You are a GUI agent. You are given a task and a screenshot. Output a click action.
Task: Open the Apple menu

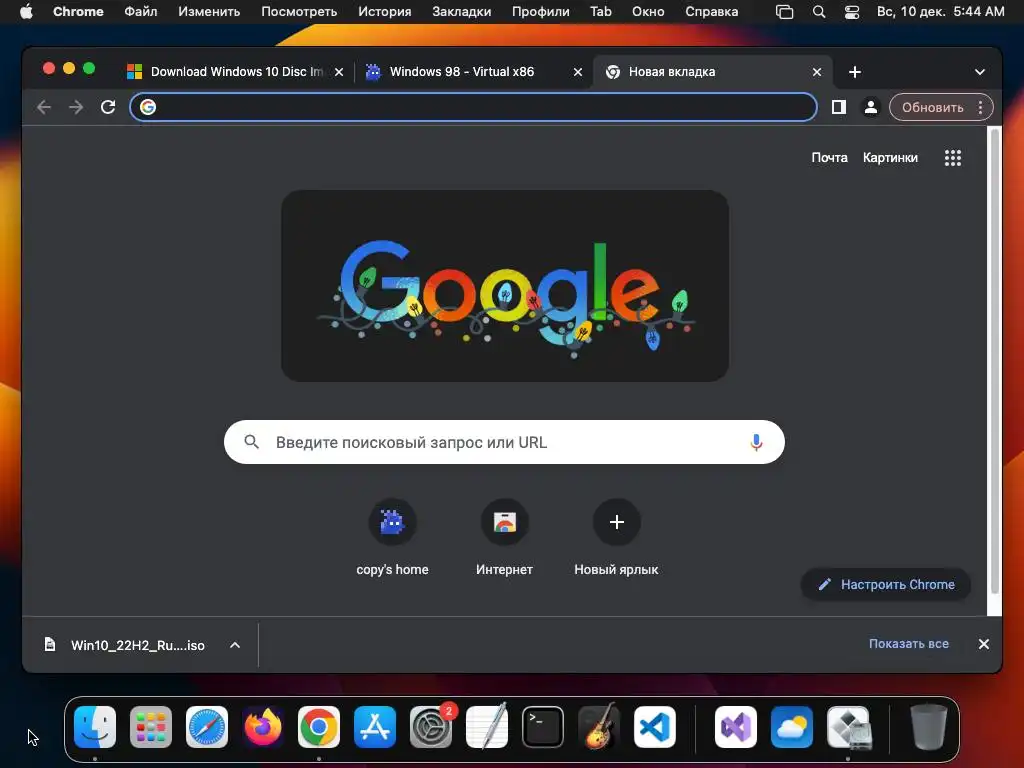(26, 11)
